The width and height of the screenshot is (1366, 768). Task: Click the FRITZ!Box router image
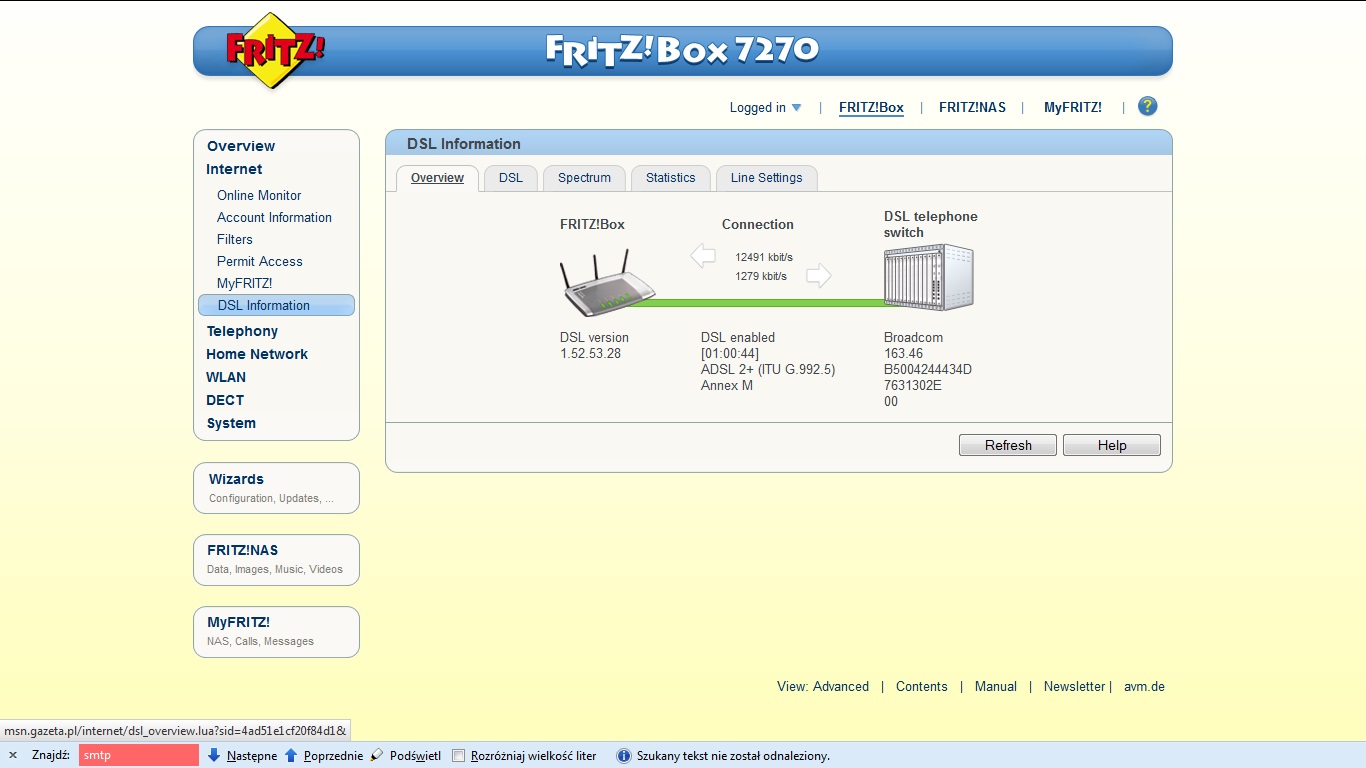coord(607,285)
